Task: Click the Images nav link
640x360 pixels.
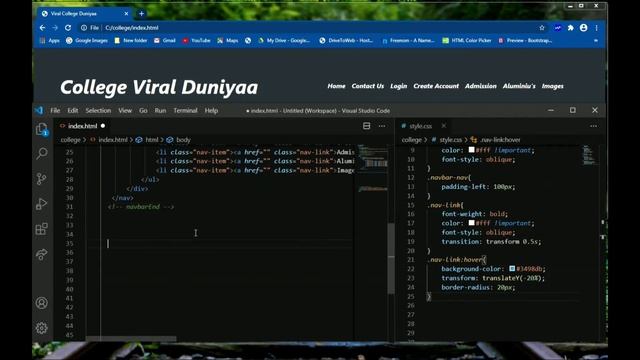Action: pos(553,86)
